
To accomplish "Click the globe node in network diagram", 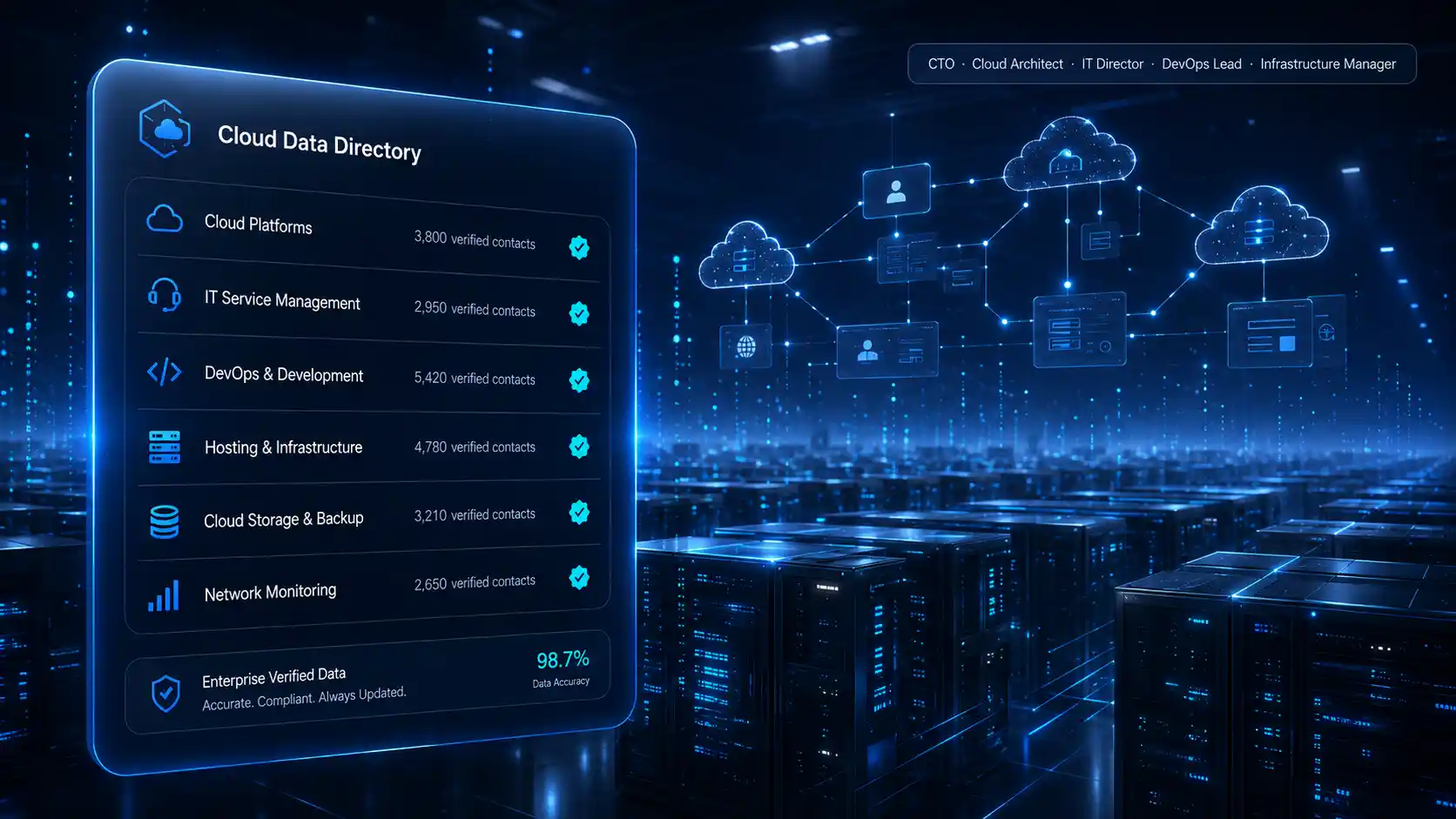I will point(745,346).
